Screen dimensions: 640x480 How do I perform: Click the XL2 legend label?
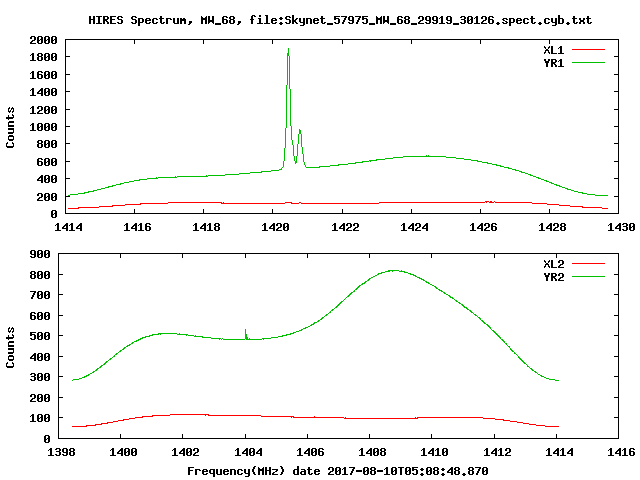click(x=553, y=264)
